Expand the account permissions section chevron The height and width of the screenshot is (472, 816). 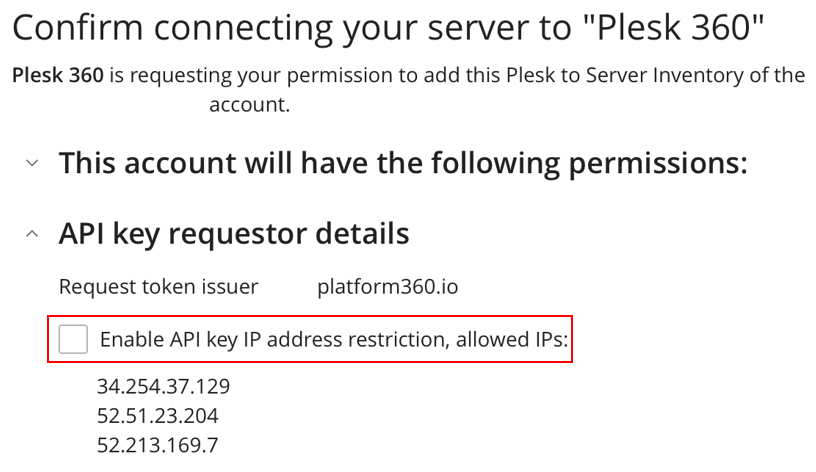tap(33, 163)
